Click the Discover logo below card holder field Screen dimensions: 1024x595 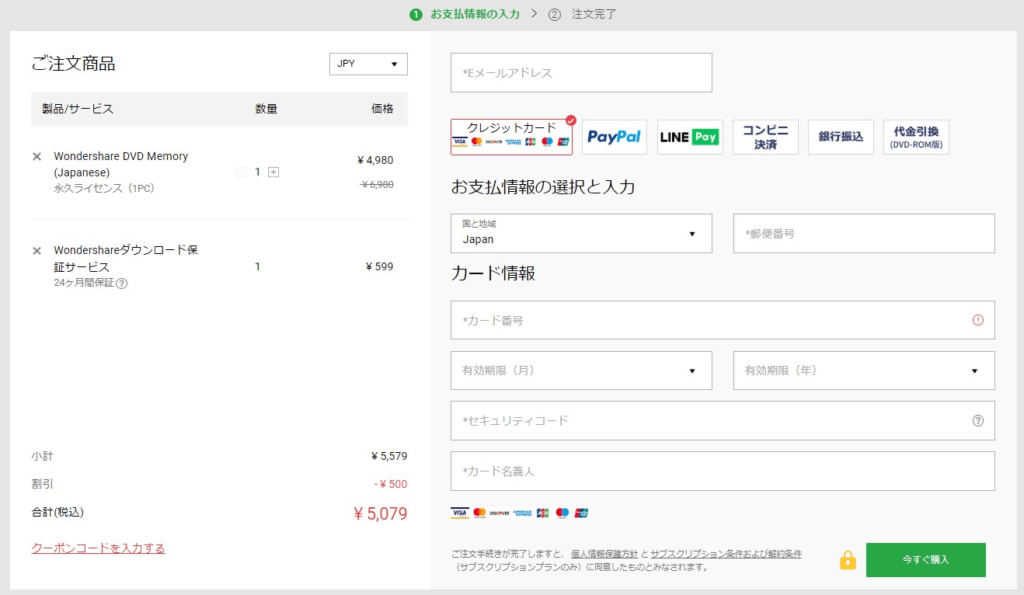(x=500, y=513)
